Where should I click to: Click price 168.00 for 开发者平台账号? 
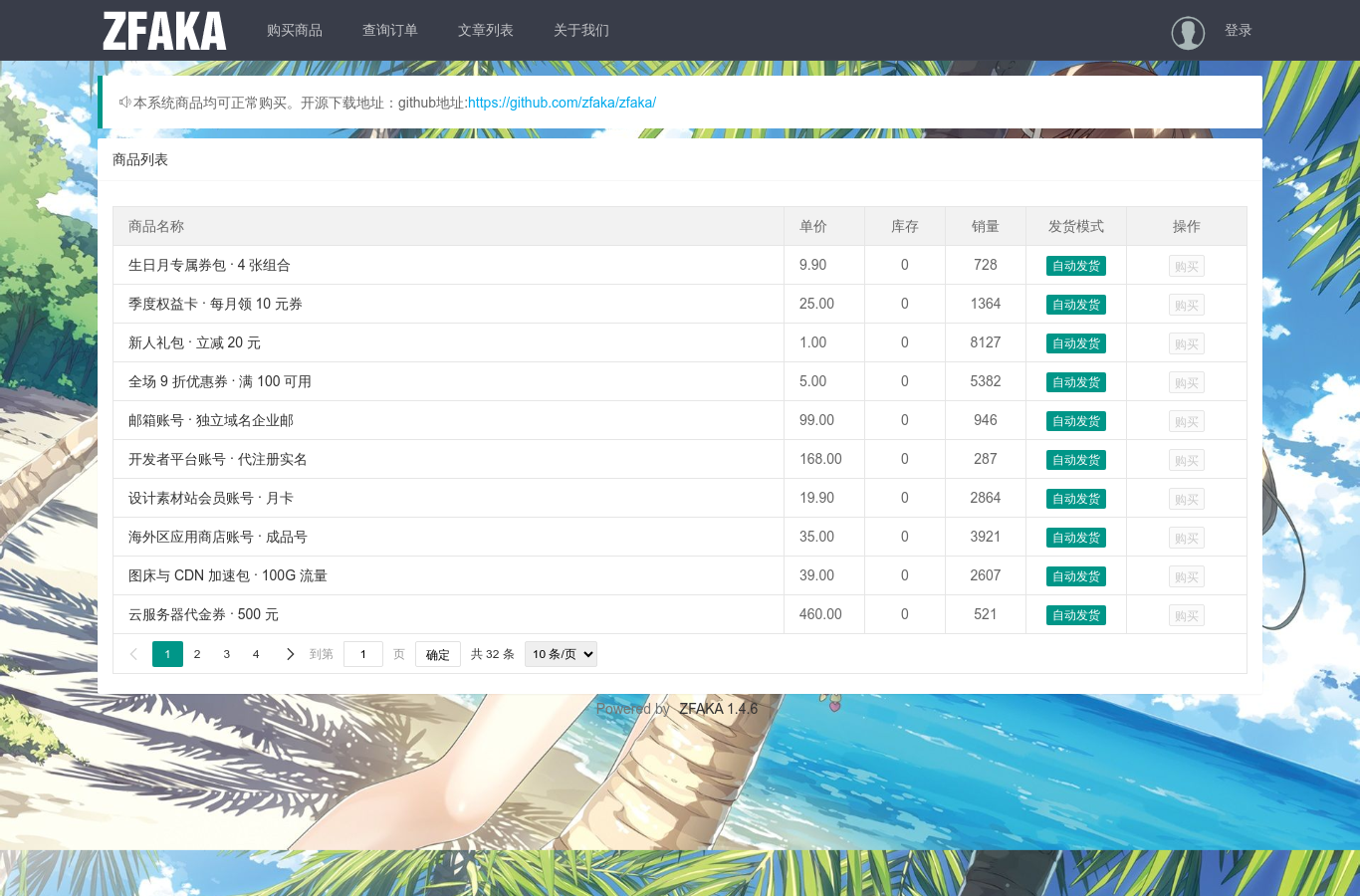[x=820, y=459]
